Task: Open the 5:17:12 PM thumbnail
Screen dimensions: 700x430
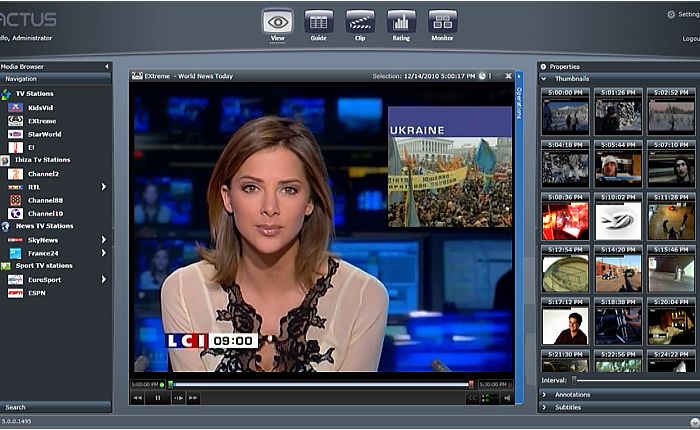Action: point(565,321)
